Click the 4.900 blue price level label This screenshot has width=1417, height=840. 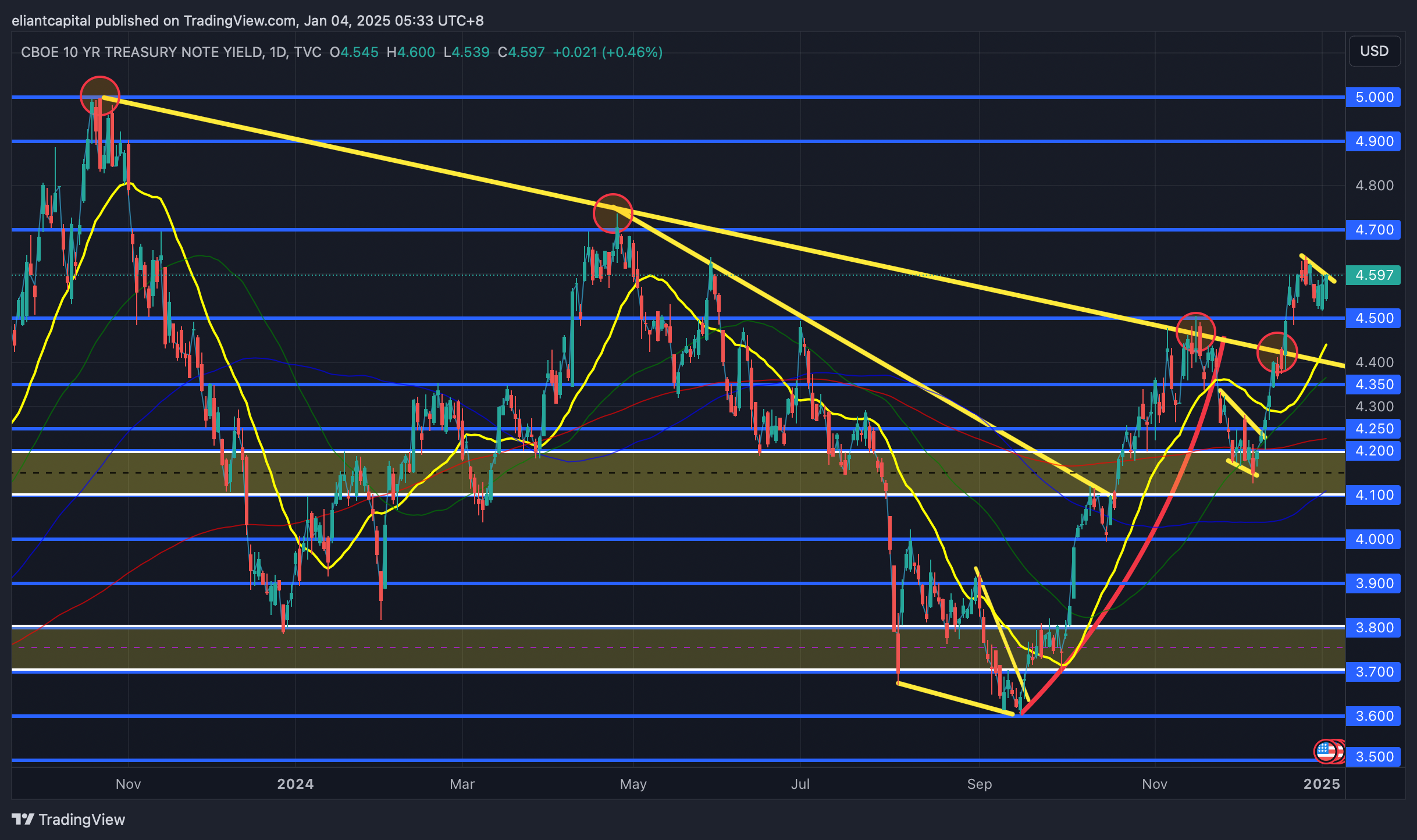(1373, 141)
